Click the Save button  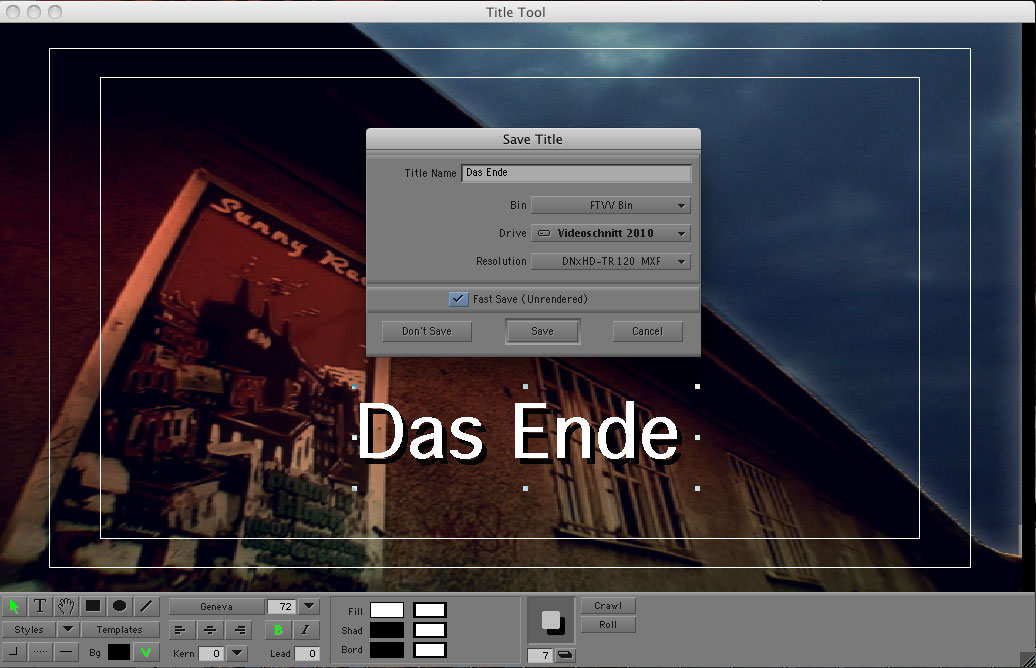click(x=542, y=331)
